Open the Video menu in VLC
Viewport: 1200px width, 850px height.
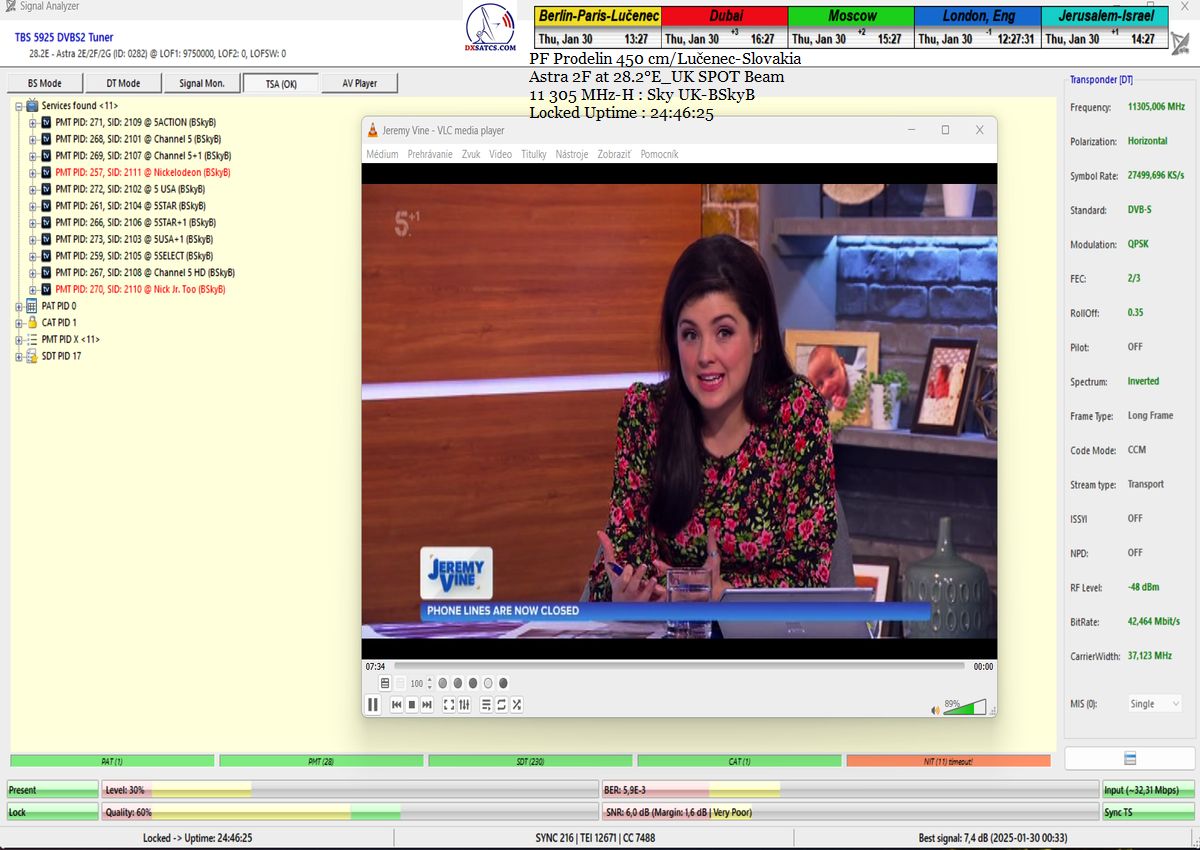click(500, 154)
